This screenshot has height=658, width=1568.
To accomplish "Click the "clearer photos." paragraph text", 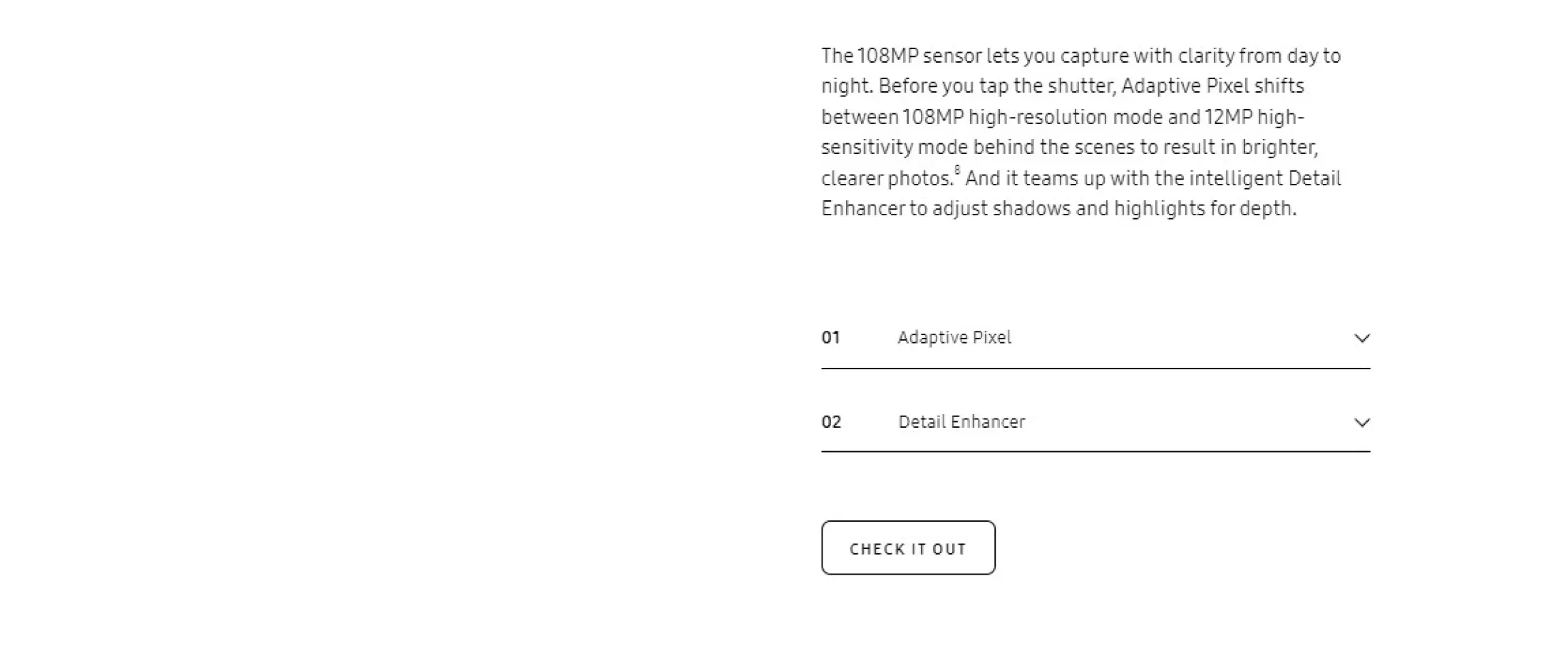I will tap(887, 179).
